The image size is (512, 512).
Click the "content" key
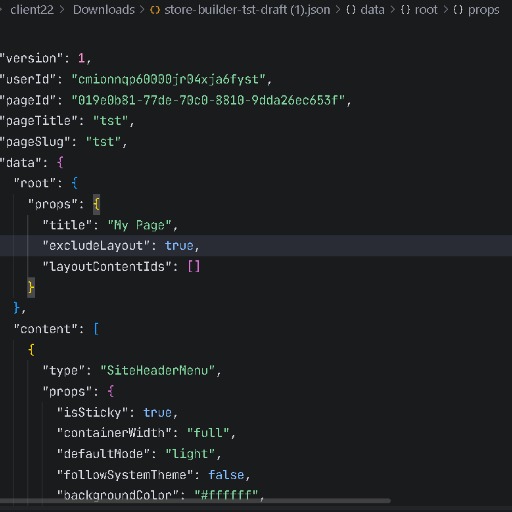[x=46, y=329]
